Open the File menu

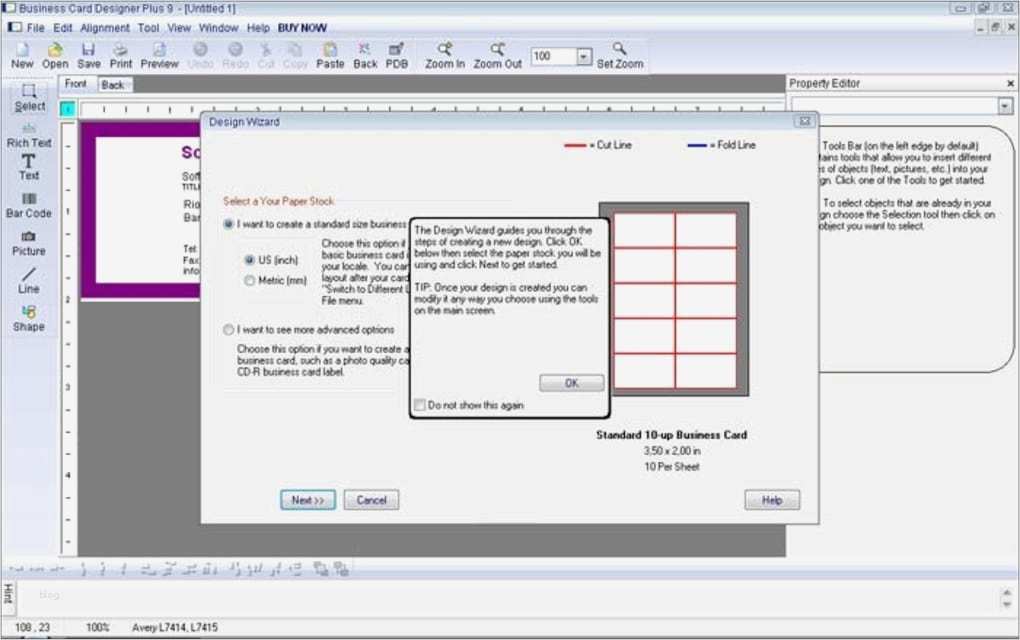click(x=35, y=28)
